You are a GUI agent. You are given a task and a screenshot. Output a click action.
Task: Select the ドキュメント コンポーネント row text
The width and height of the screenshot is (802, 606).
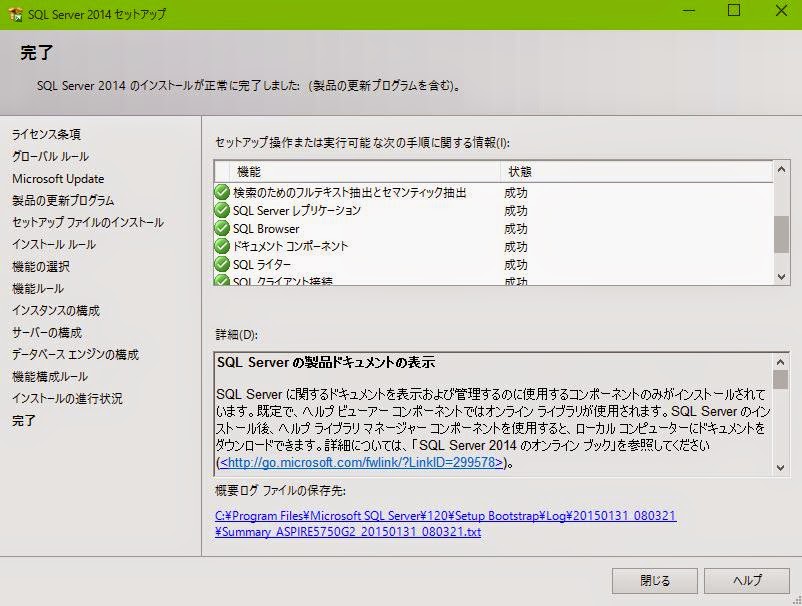(290, 246)
